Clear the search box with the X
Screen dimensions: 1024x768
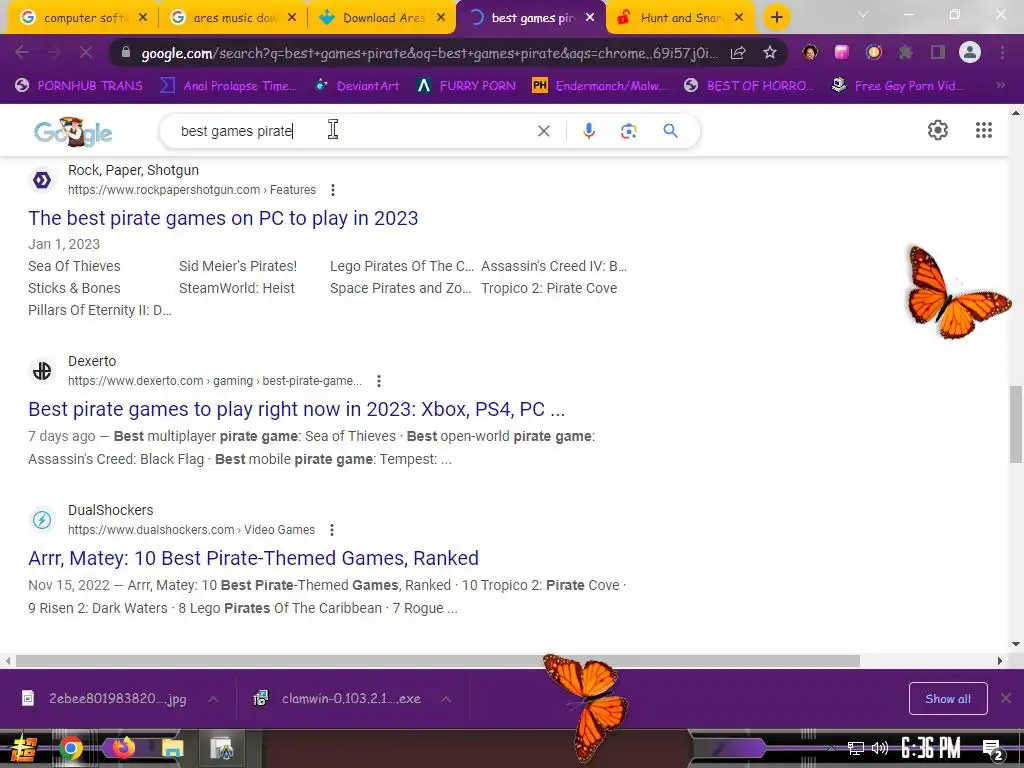click(543, 131)
